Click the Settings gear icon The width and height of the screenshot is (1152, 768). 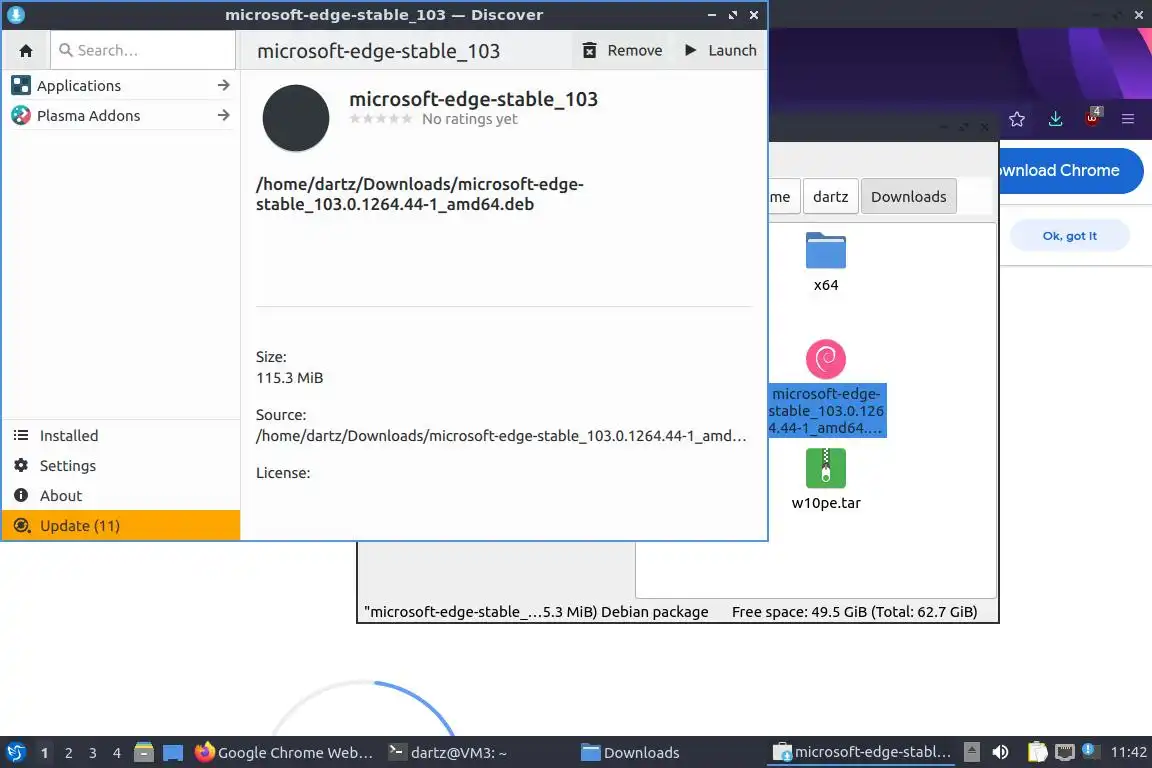click(21, 465)
